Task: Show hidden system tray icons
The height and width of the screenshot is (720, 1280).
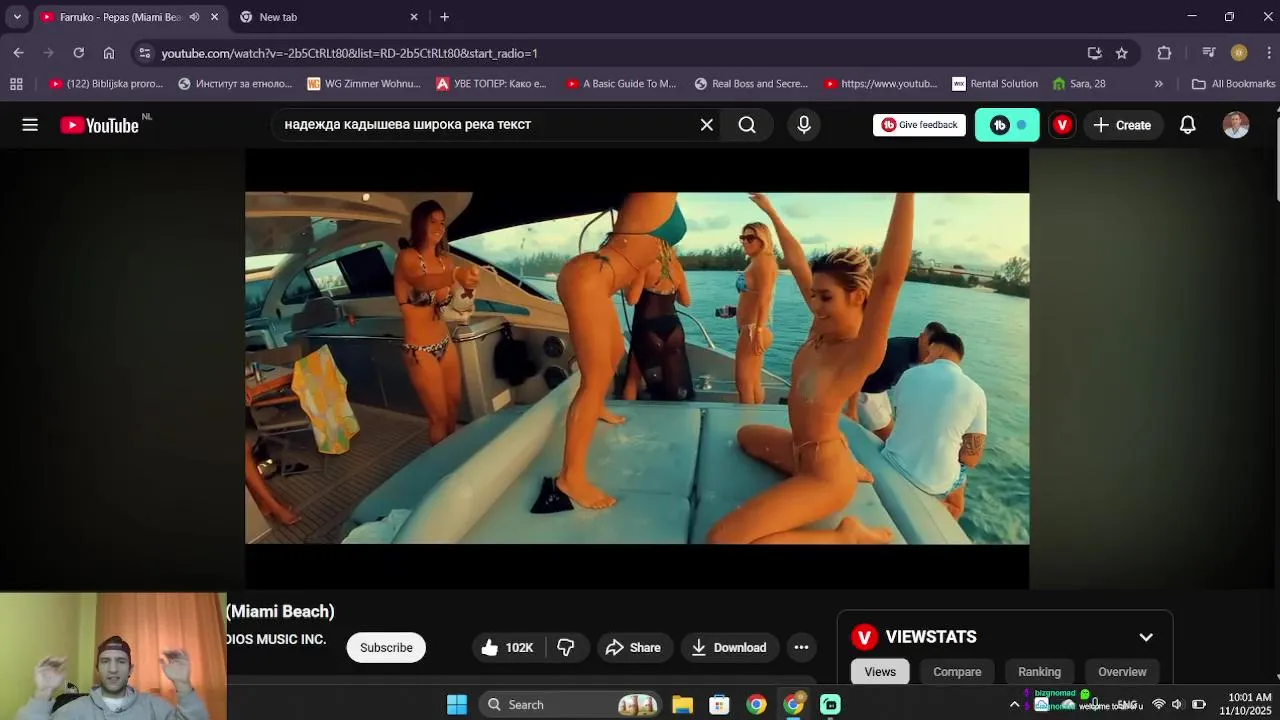Action: click(x=1014, y=705)
